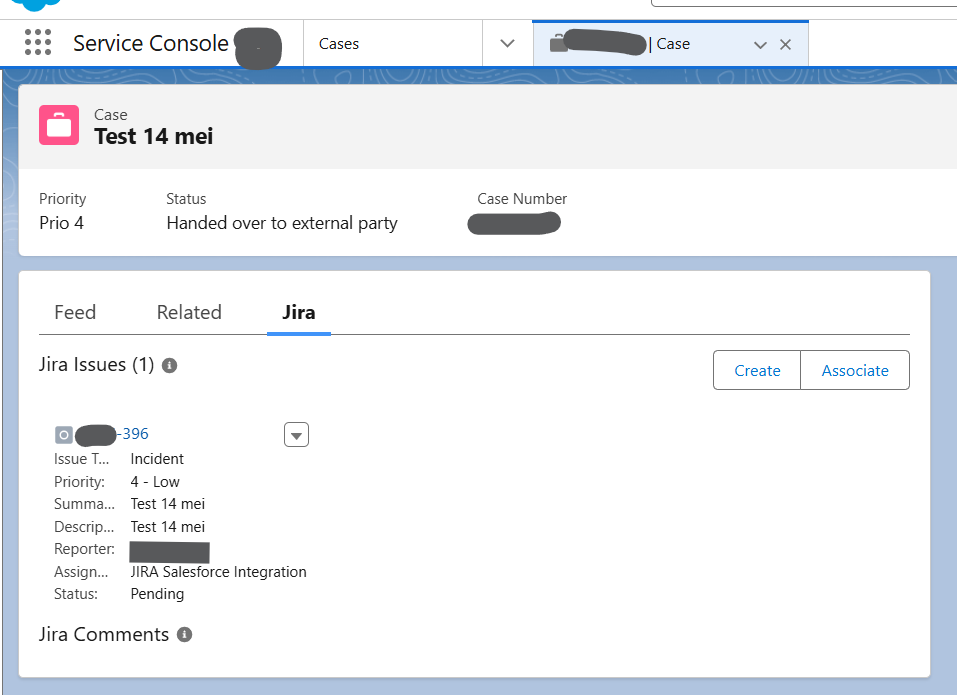Open the Case subtab dropdown chevron

(x=760, y=45)
